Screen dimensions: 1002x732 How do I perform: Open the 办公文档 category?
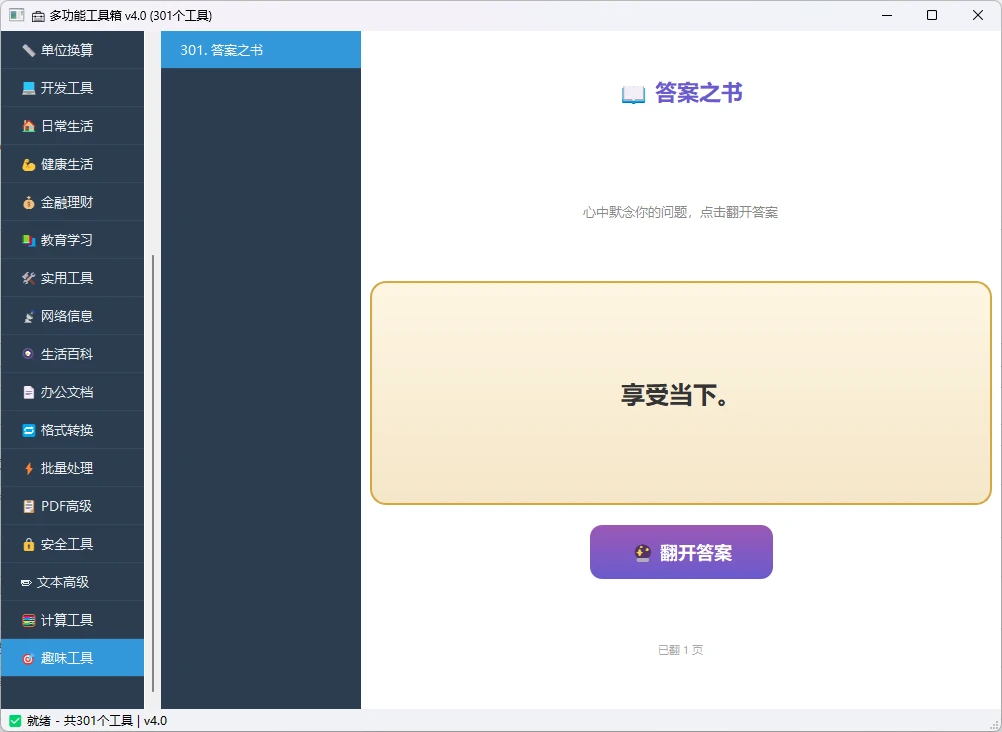tap(72, 392)
